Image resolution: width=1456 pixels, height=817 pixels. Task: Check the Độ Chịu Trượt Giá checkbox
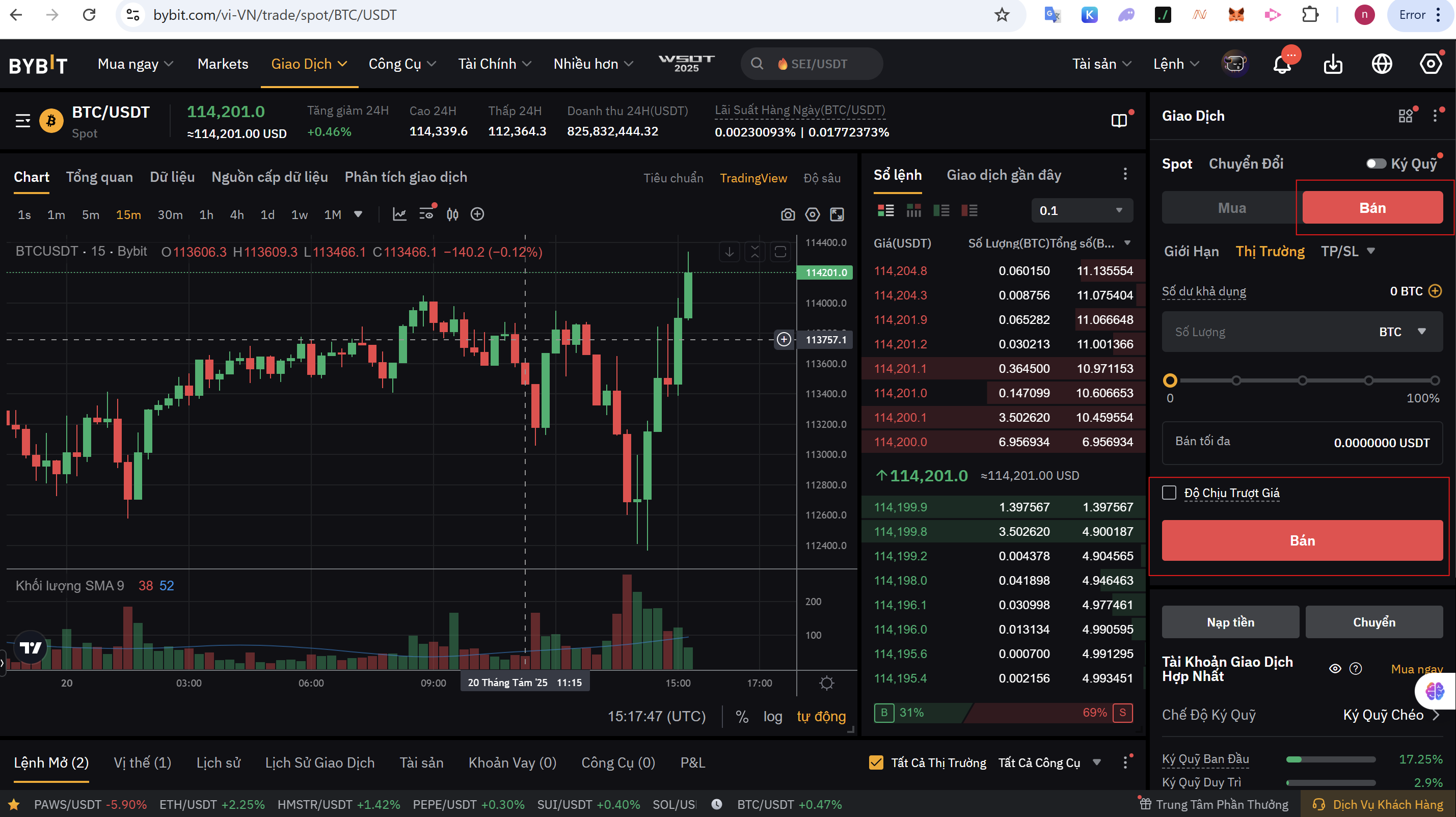pyautogui.click(x=1169, y=493)
